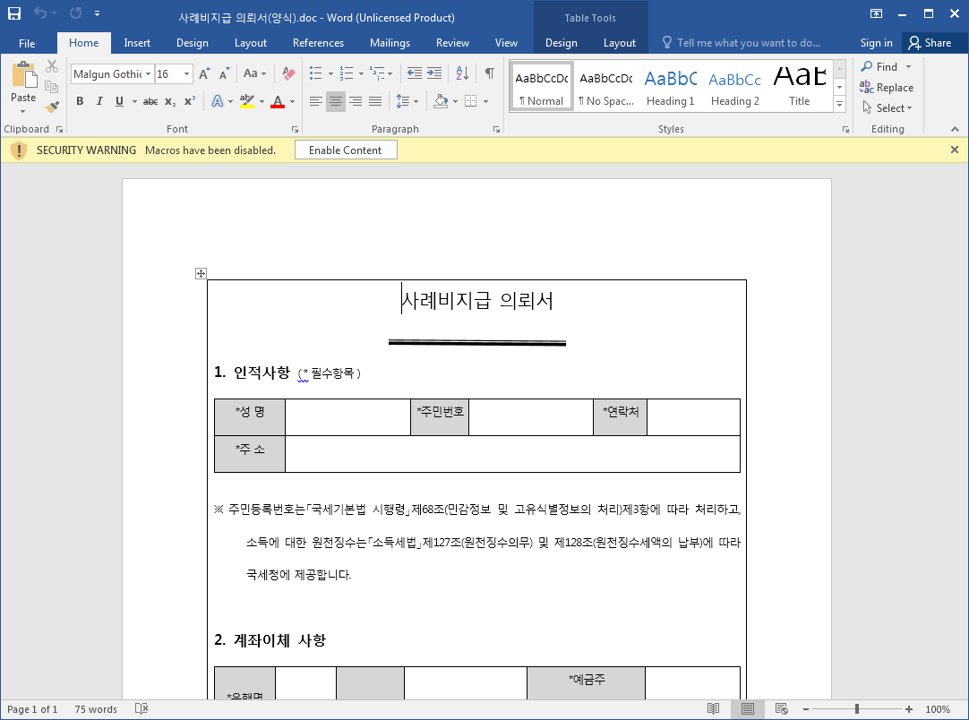Apply strikethrough to the text
This screenshot has width=969, height=720.
[x=150, y=102]
